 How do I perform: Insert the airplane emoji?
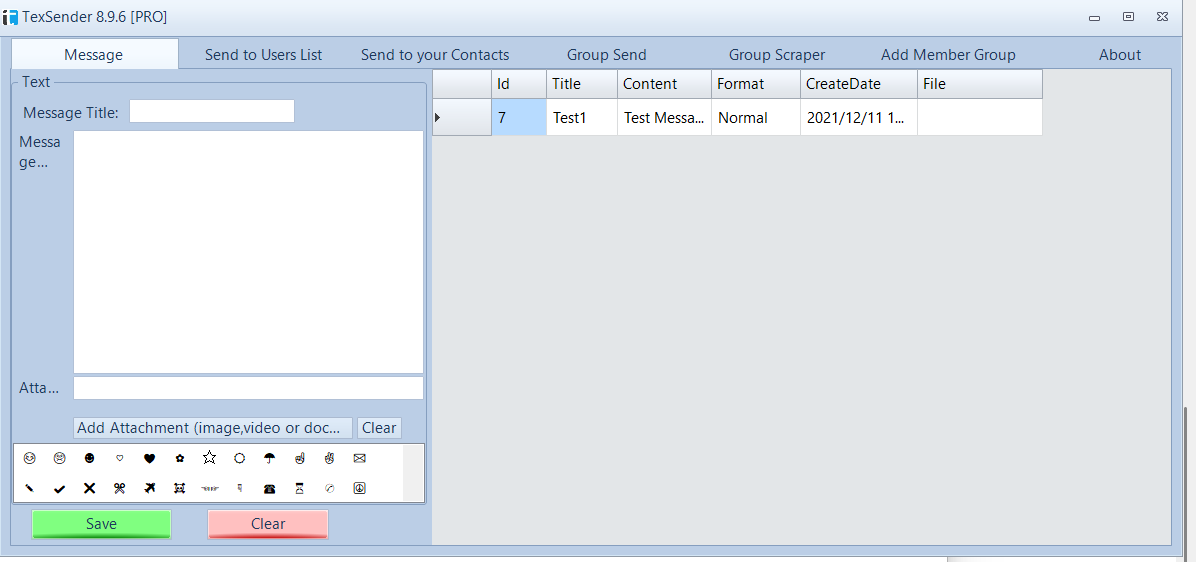tap(149, 489)
